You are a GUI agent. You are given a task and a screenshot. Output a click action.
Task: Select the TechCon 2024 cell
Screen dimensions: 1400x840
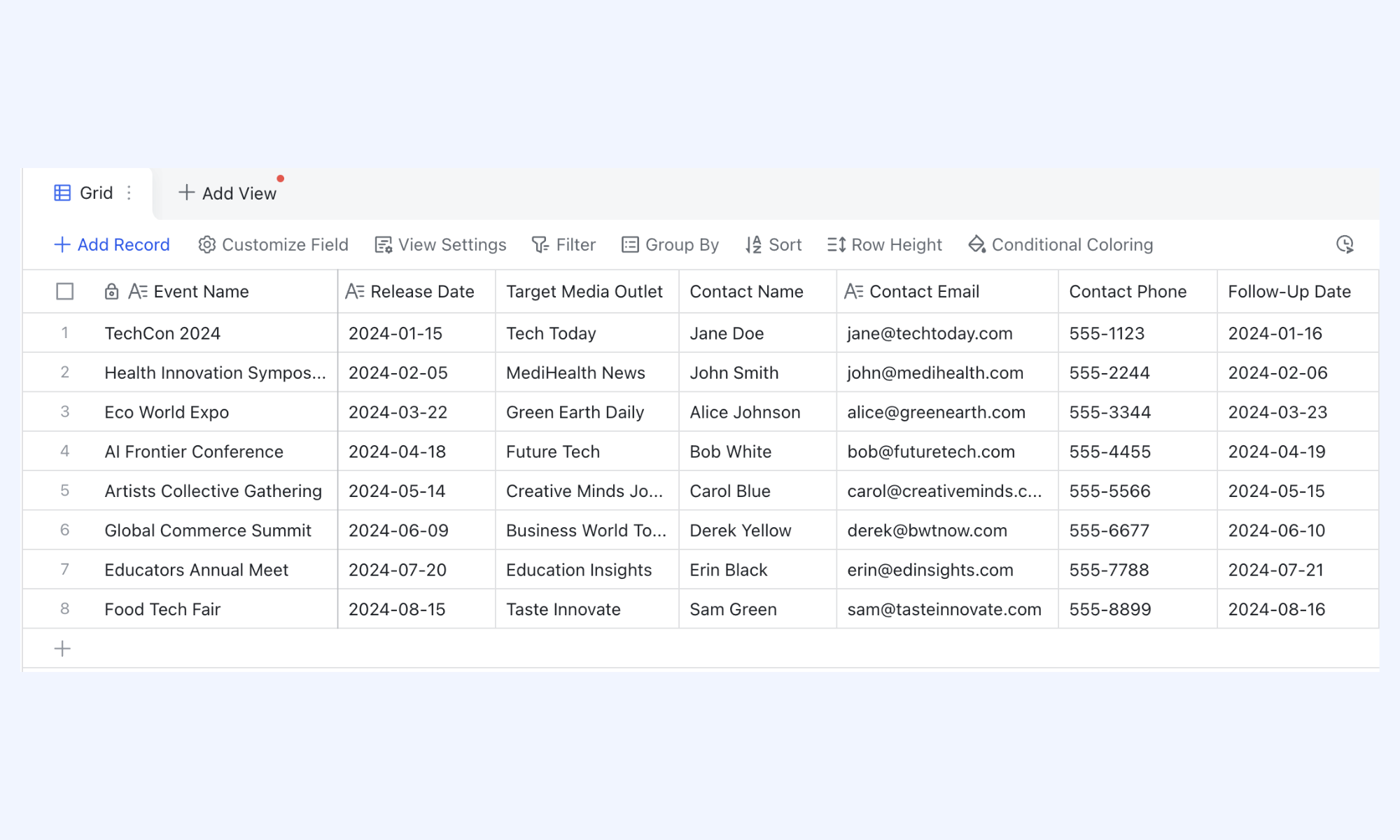point(216,333)
